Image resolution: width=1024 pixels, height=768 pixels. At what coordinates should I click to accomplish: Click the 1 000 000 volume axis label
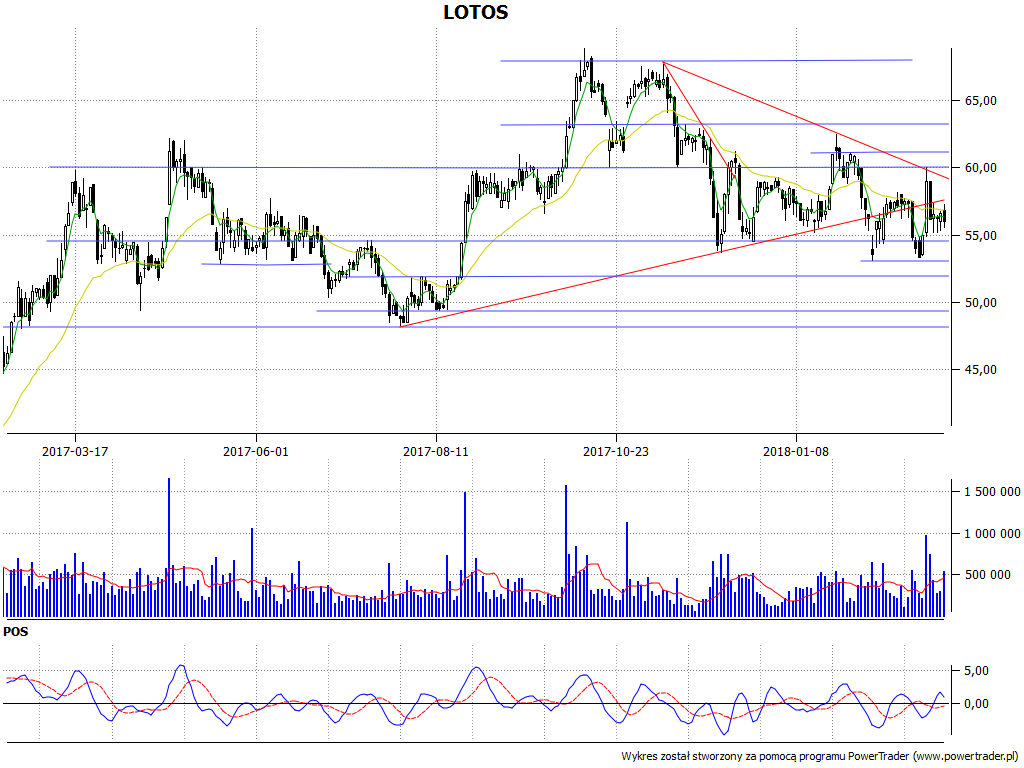(x=993, y=534)
